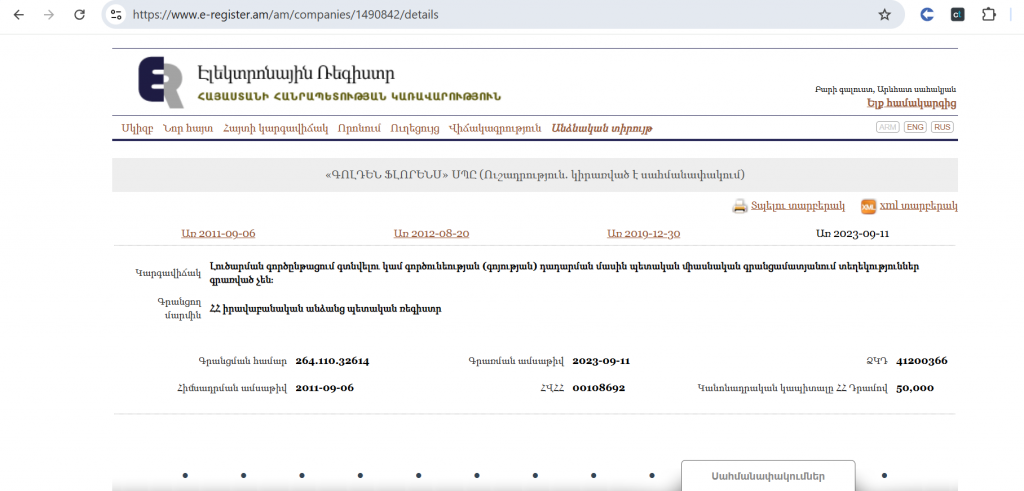
Task: Bookmark this page with the star icon
Action: pos(884,15)
